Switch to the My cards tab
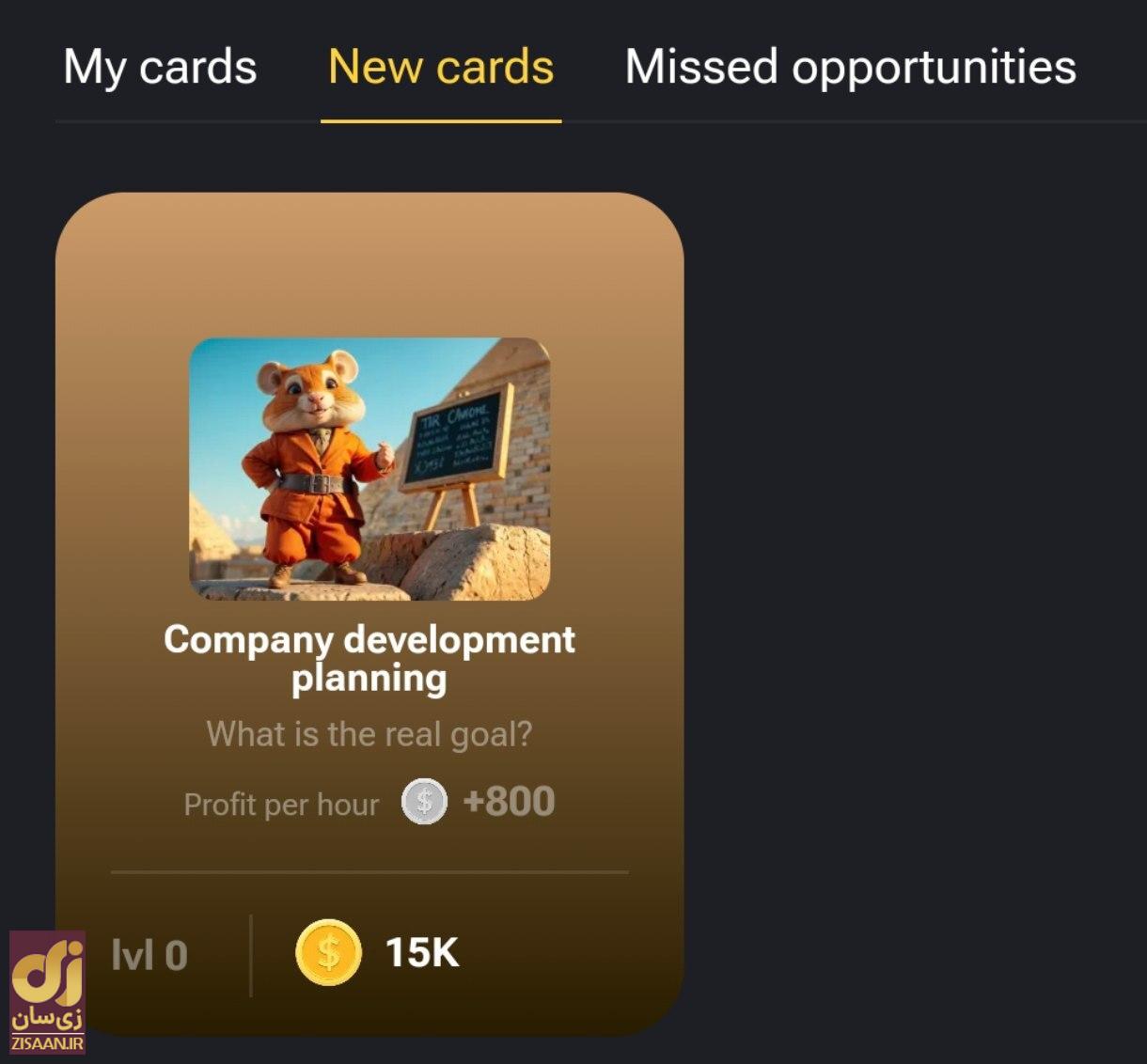The width and height of the screenshot is (1147, 1064). click(160, 69)
